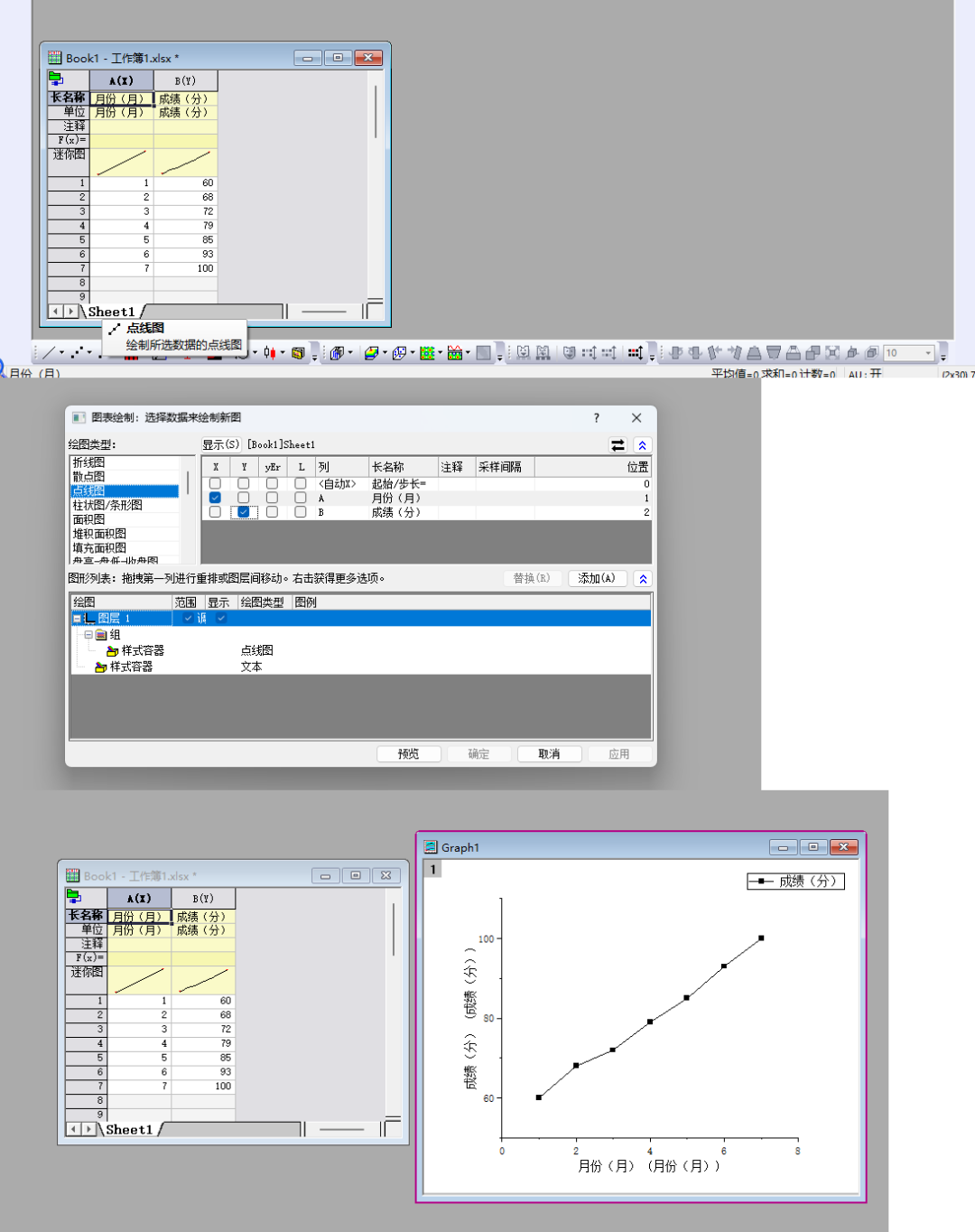The height and width of the screenshot is (1232, 975).
Task: Open the scatter plot dropdown arrow
Action: pyautogui.click(x=89, y=353)
